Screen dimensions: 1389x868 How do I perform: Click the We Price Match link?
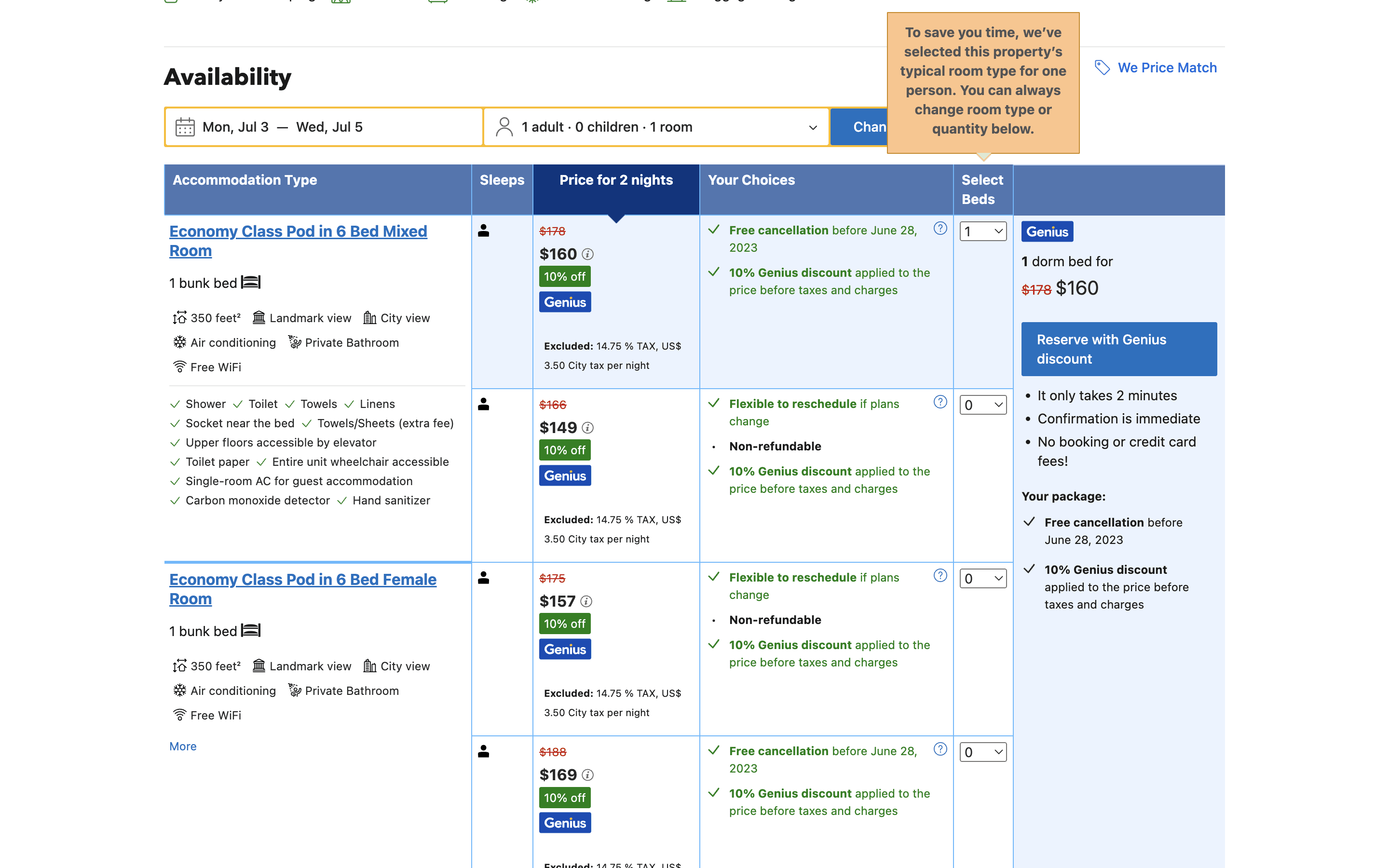(x=1167, y=68)
